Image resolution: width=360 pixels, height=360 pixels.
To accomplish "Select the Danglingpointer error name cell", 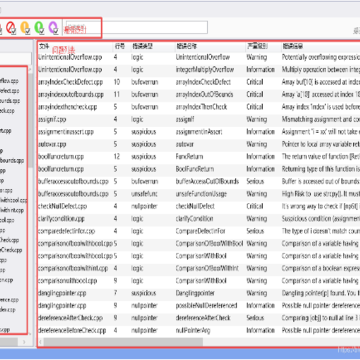I will pos(195,293).
